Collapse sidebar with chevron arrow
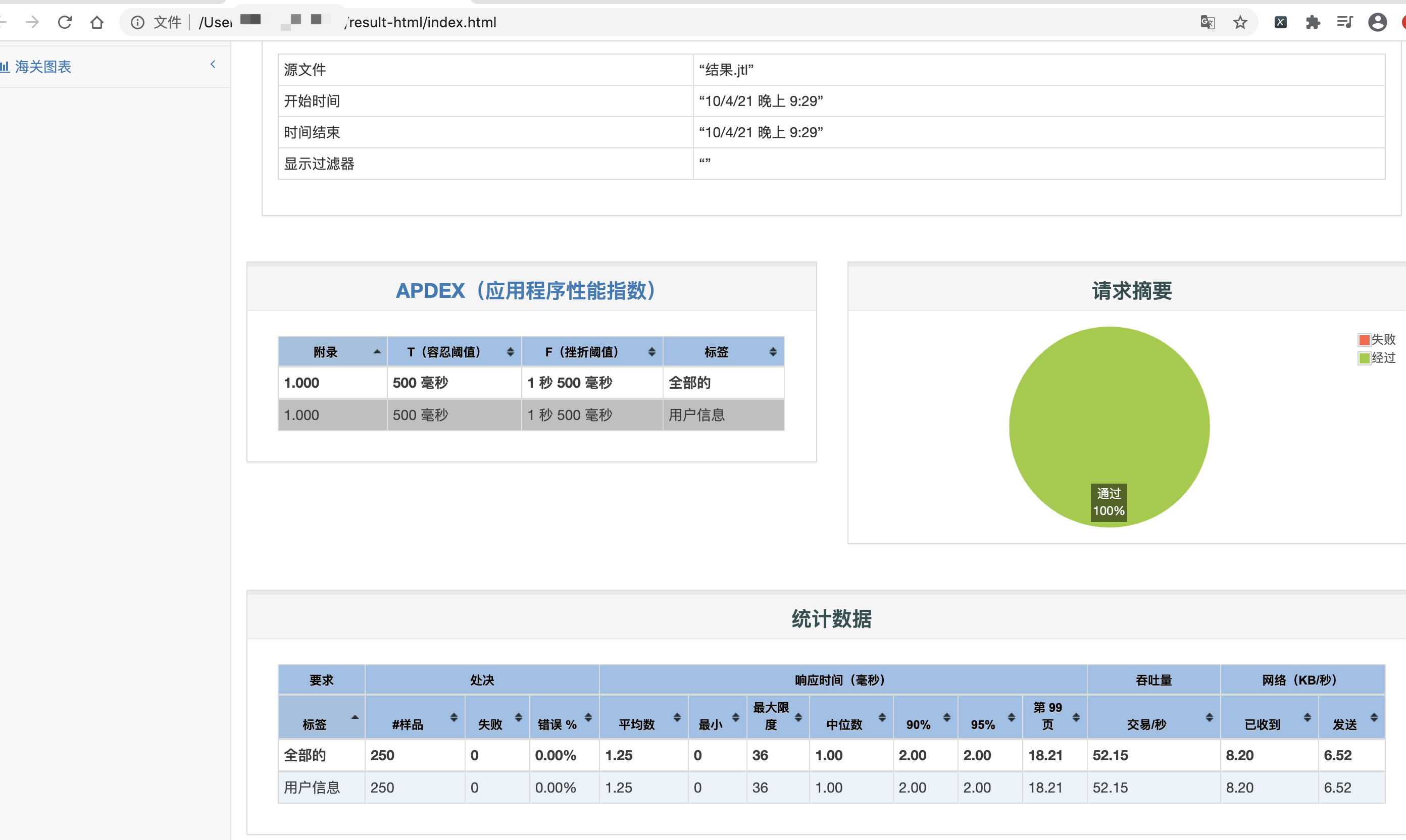This screenshot has width=1406, height=840. pyautogui.click(x=213, y=64)
